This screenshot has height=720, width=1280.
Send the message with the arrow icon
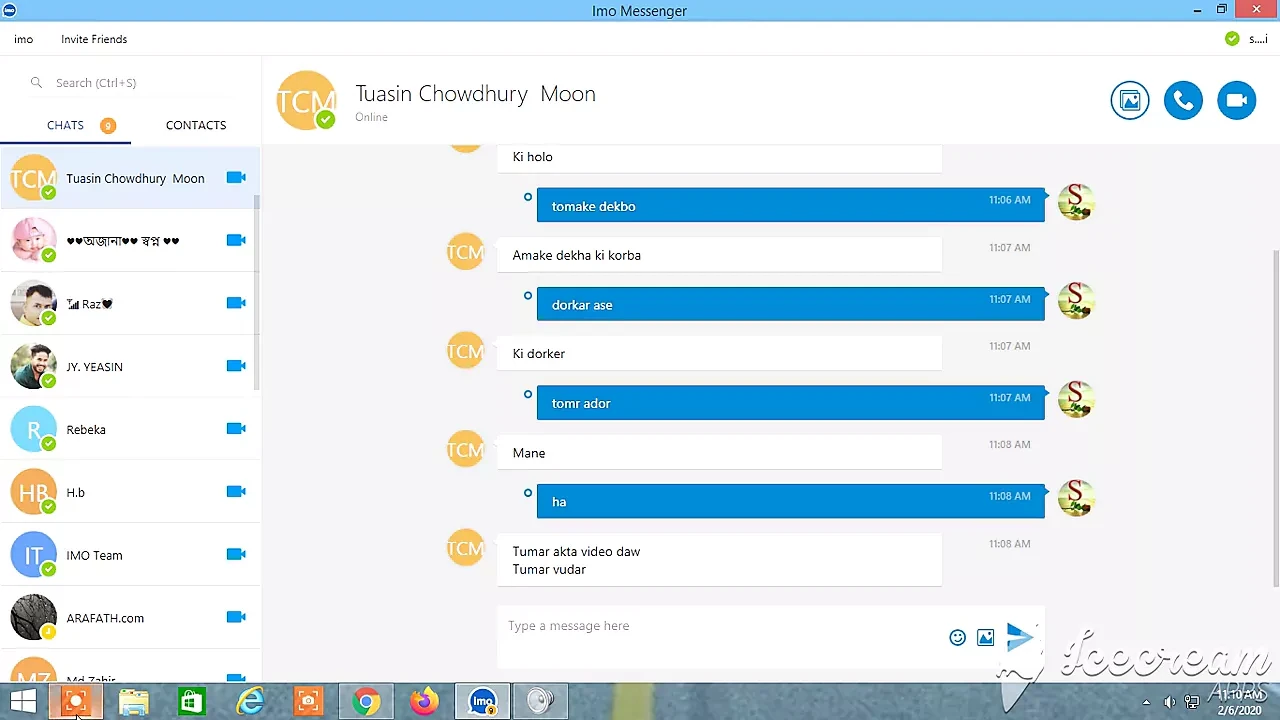(1019, 636)
